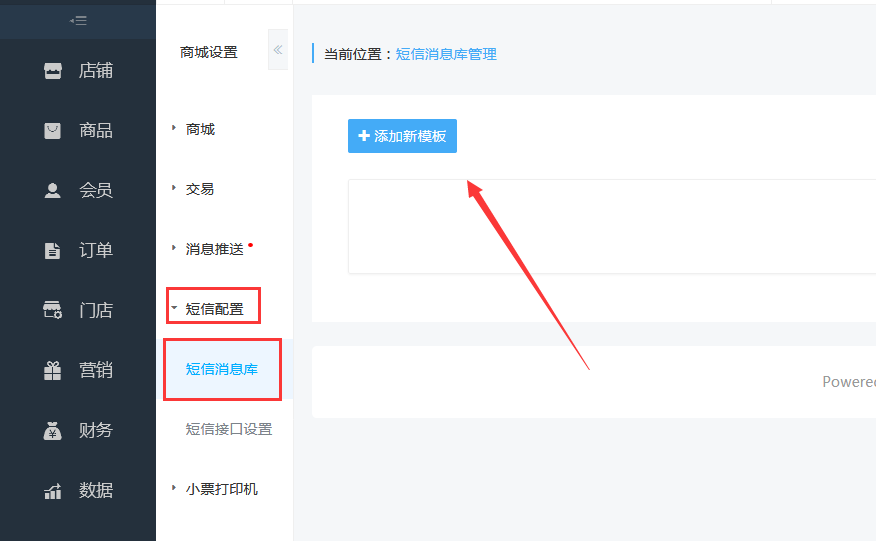Click the finance (财务) money bag icon
This screenshot has height=541, width=876.
coord(53,431)
